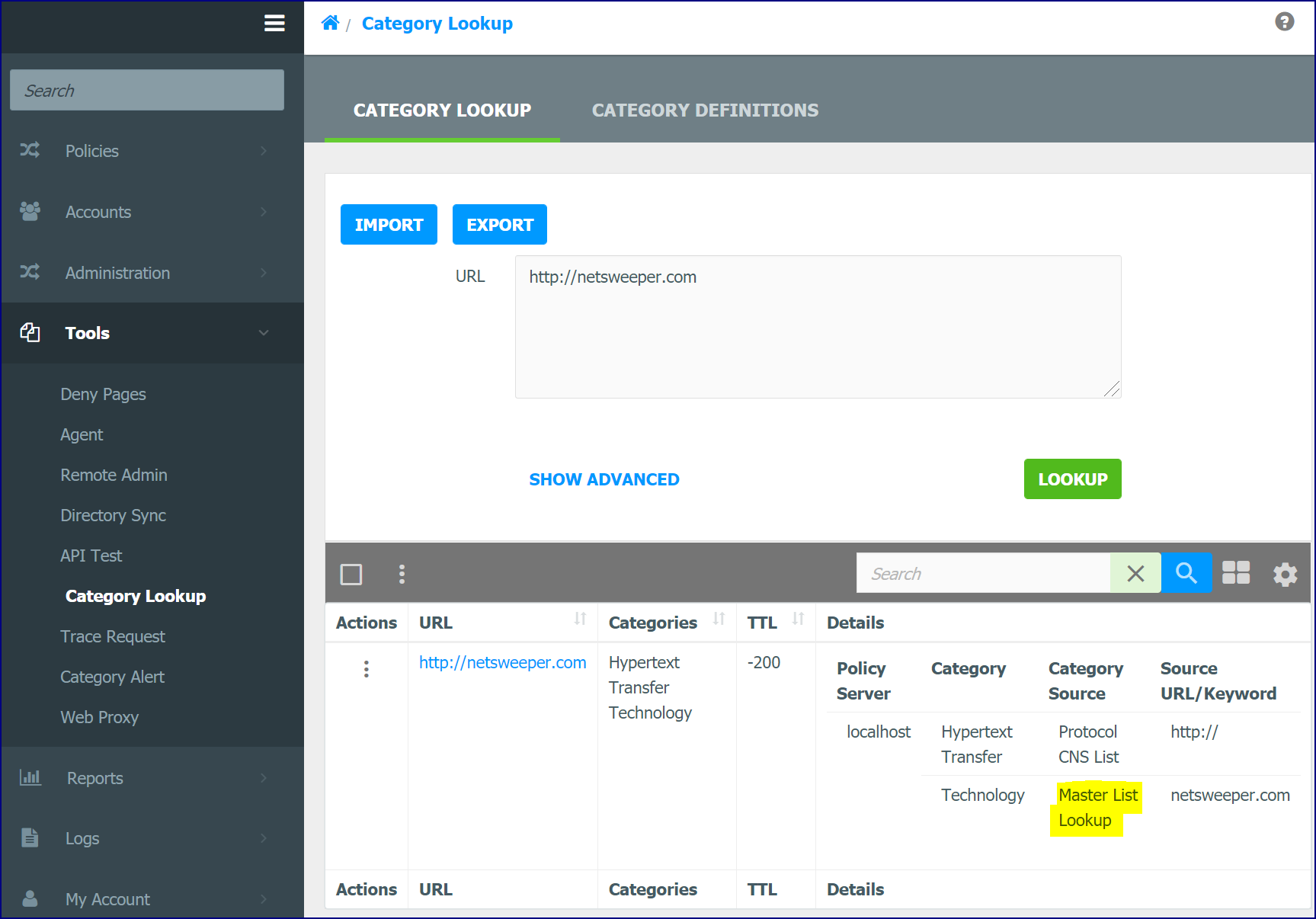Click the Master List Lookup cell
The height and width of the screenshot is (919, 1316).
tap(1098, 808)
